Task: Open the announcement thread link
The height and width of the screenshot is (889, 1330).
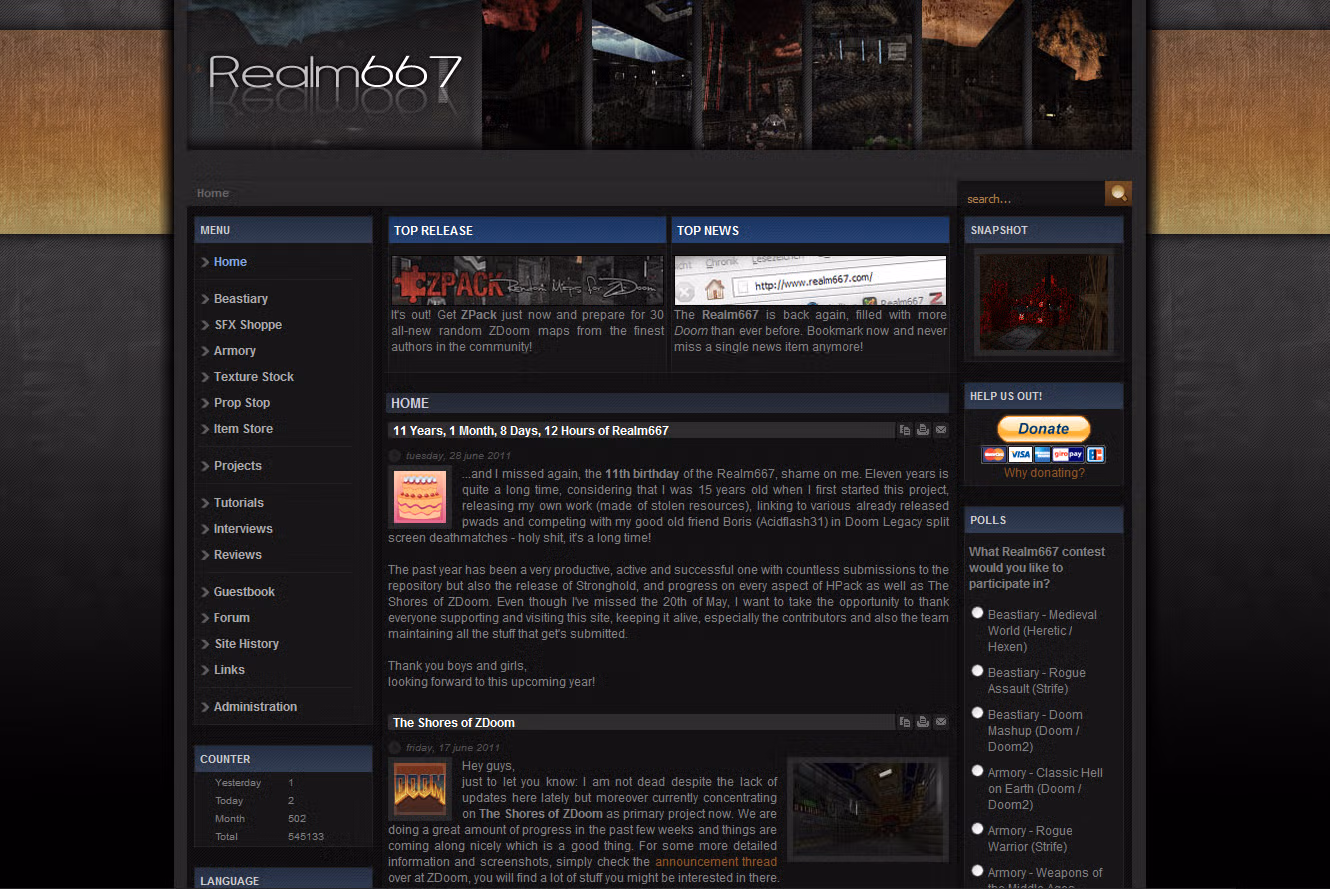Action: click(716, 861)
